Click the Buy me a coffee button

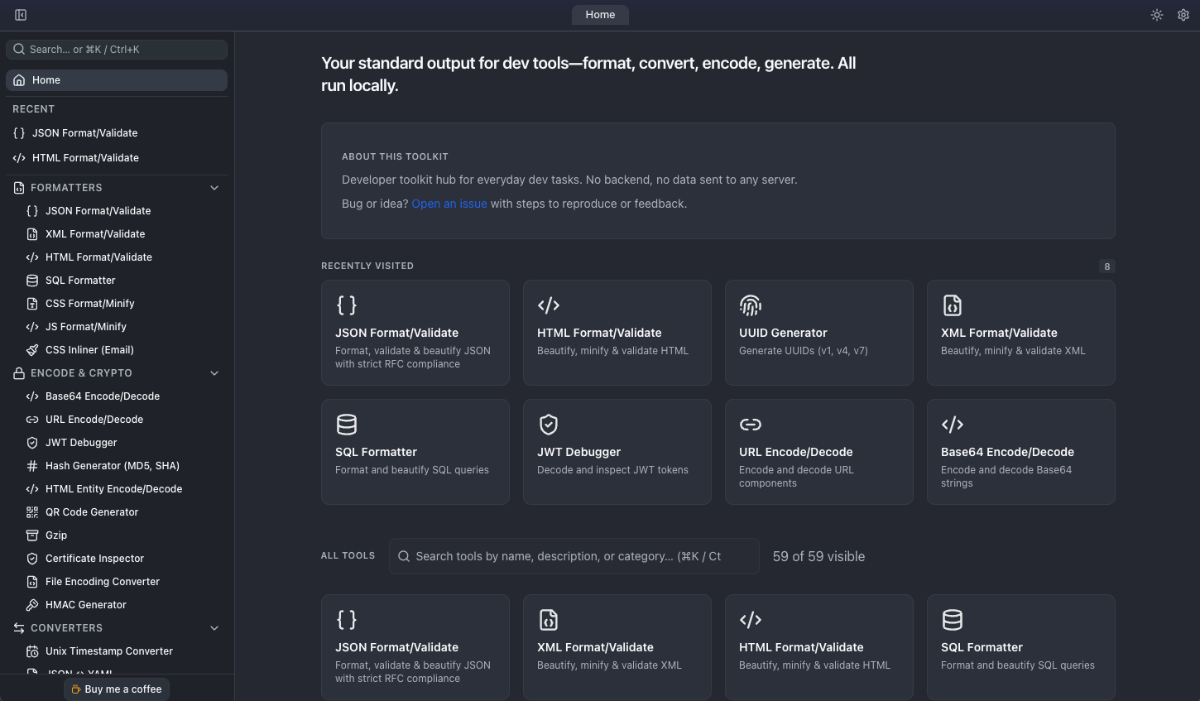click(x=116, y=689)
